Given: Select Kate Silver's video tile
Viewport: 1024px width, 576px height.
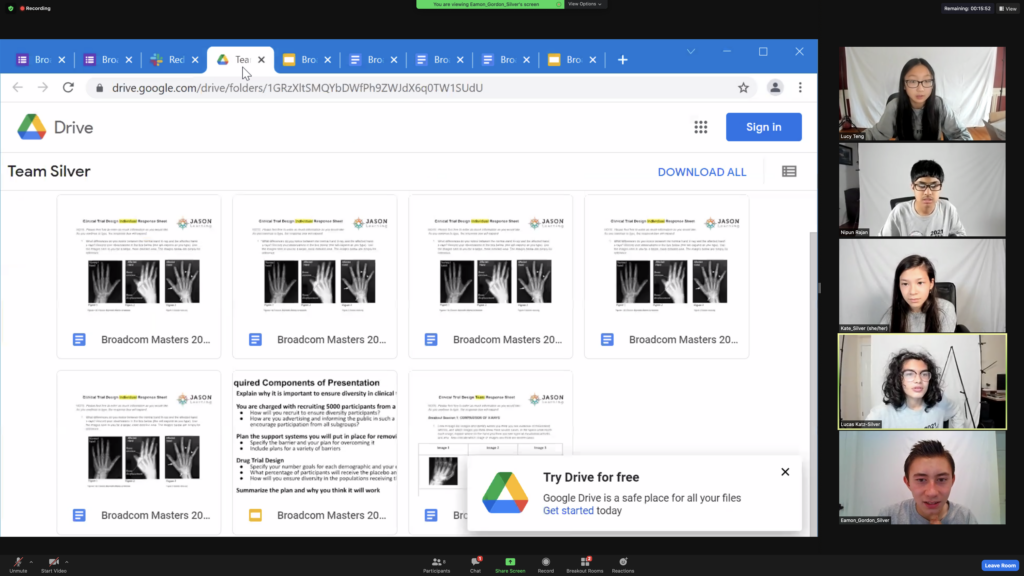Looking at the screenshot, I should (x=922, y=285).
